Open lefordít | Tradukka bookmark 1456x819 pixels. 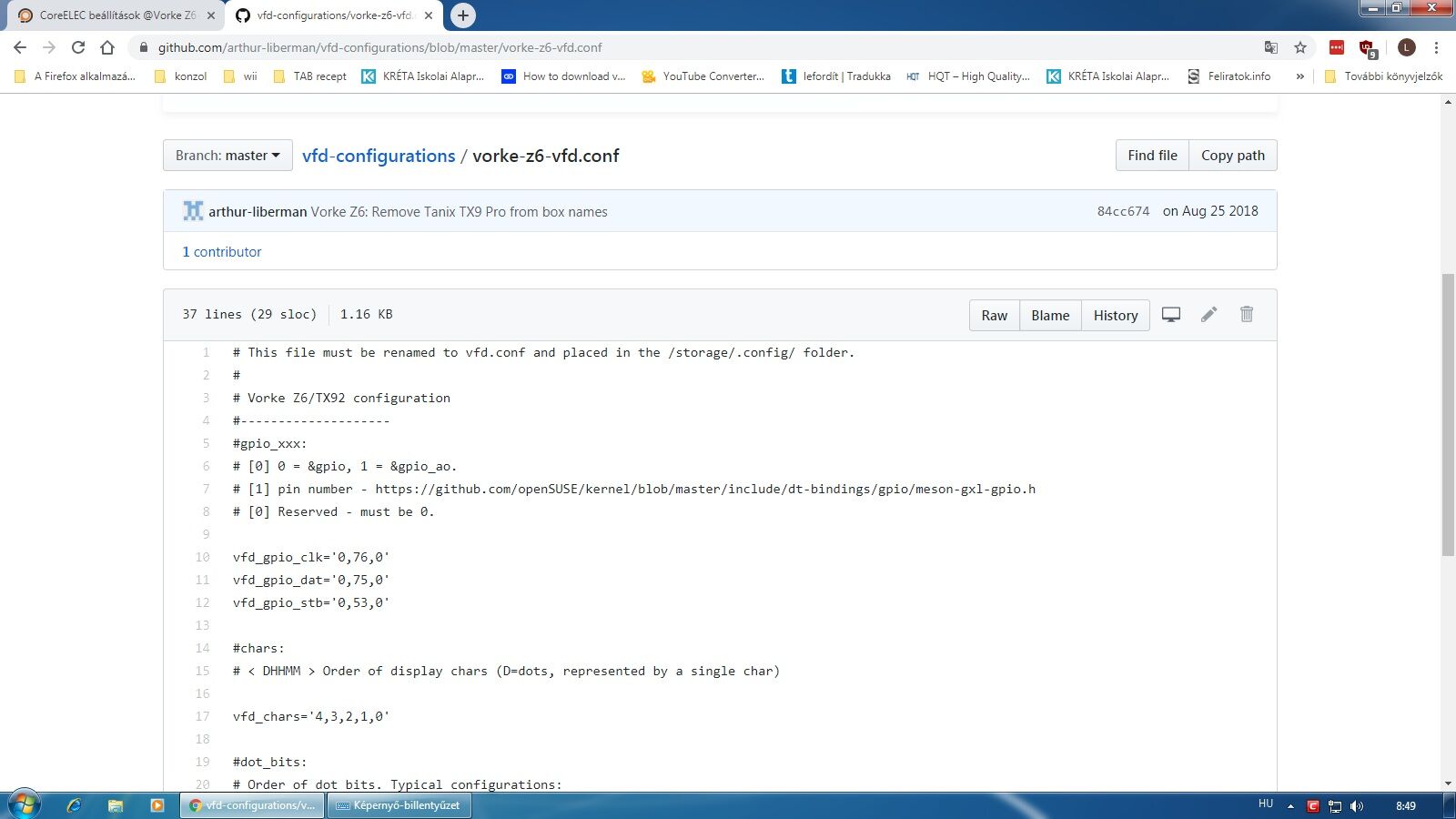click(x=836, y=76)
